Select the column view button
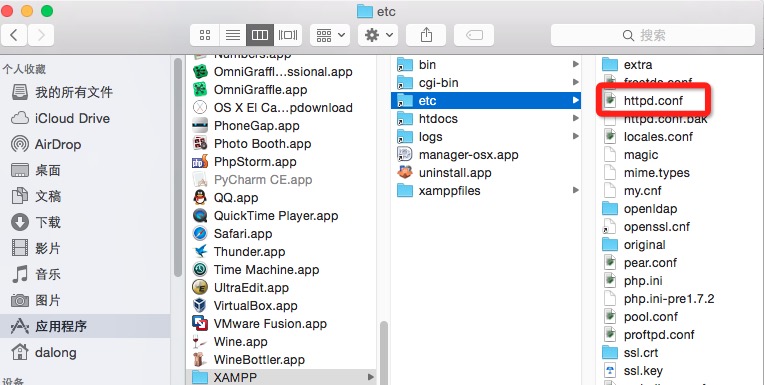764x385 pixels. [260, 35]
